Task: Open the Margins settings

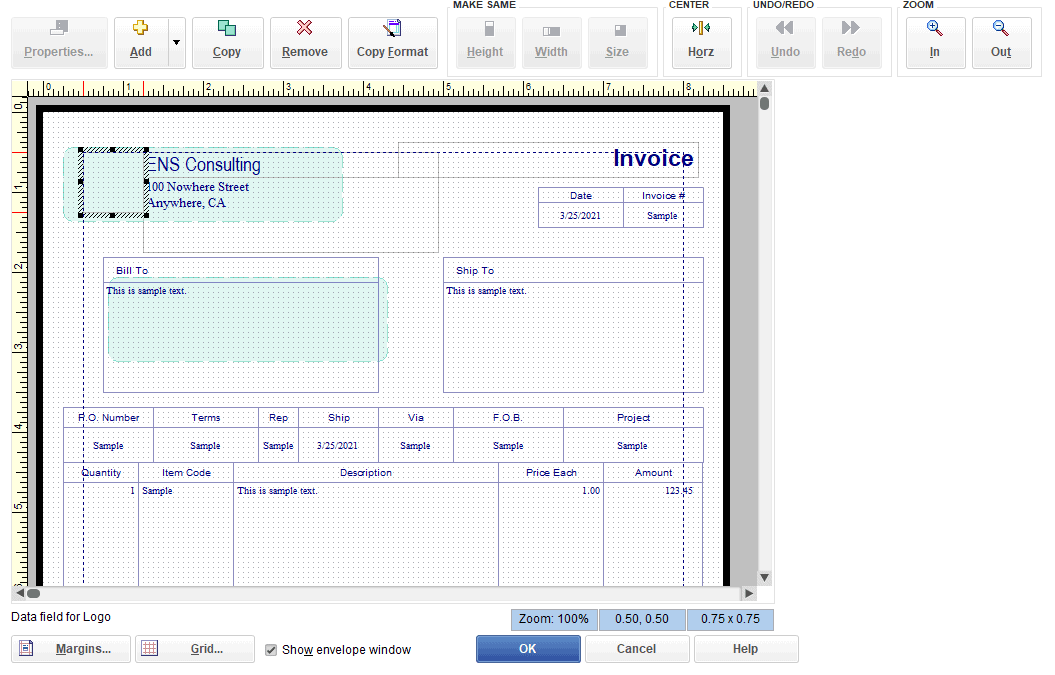Action: click(71, 649)
